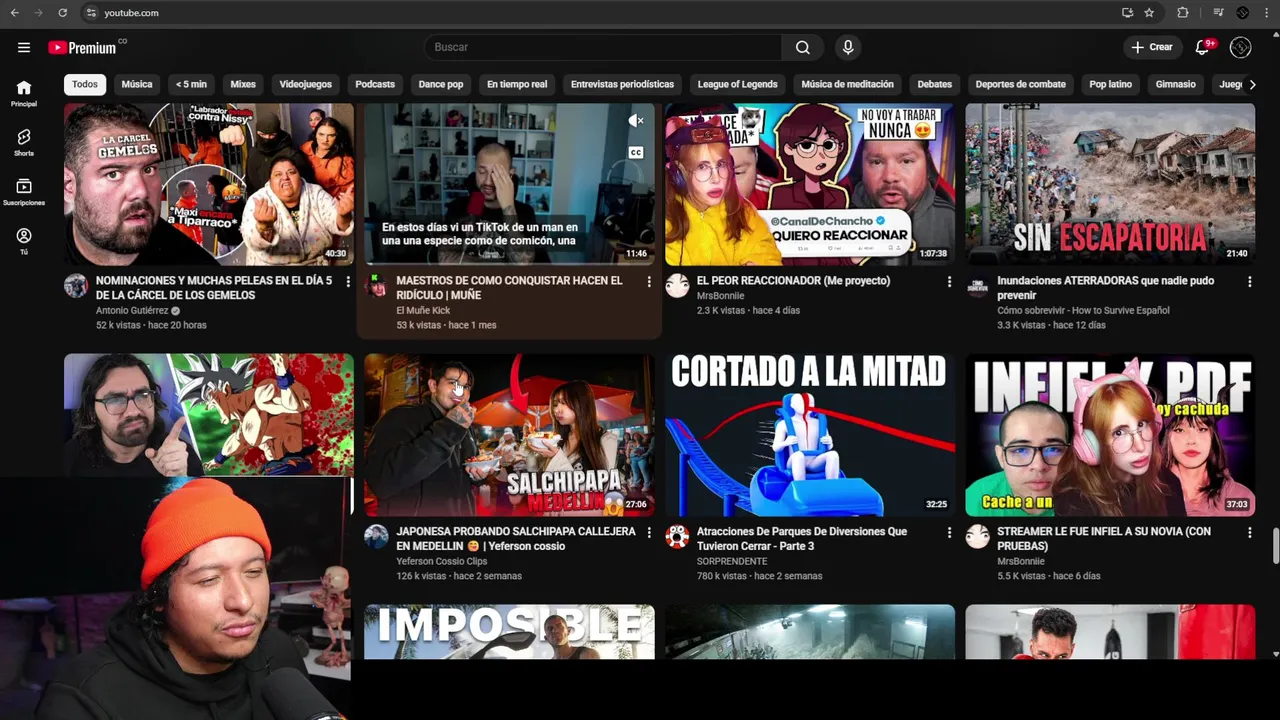Select the En tiempo real chip

coord(517,84)
